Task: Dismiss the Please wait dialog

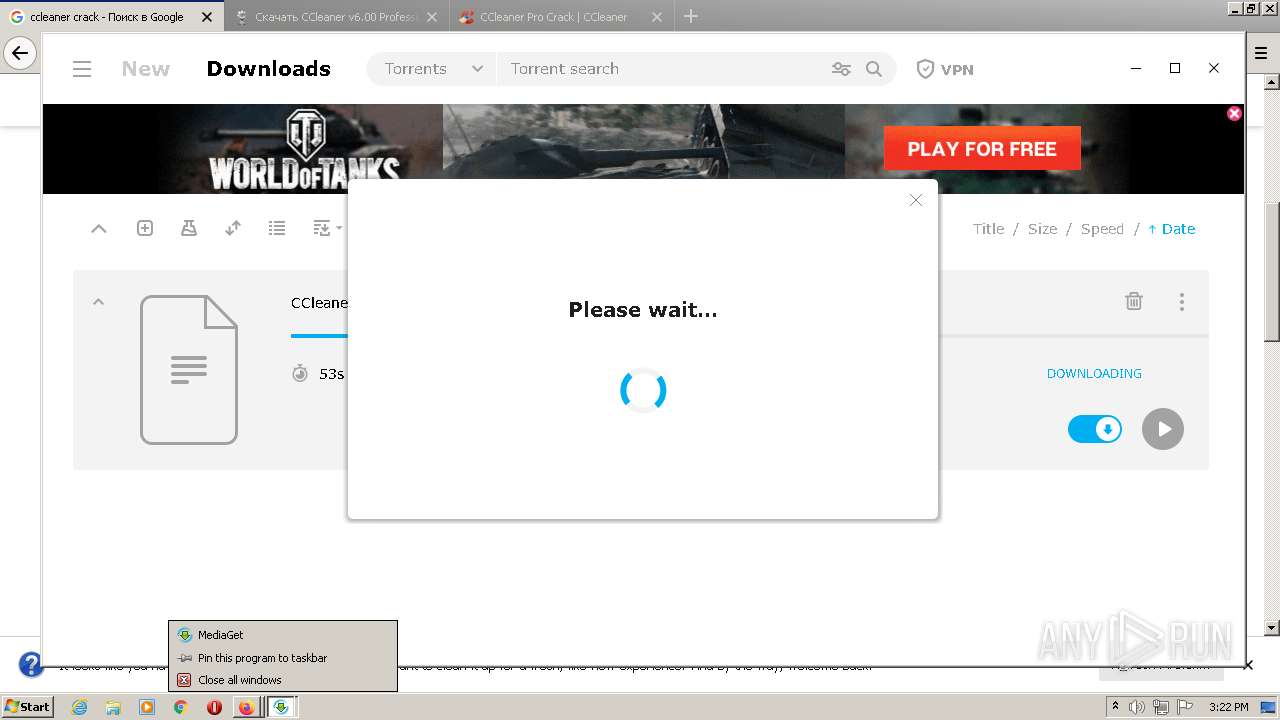Action: point(915,200)
